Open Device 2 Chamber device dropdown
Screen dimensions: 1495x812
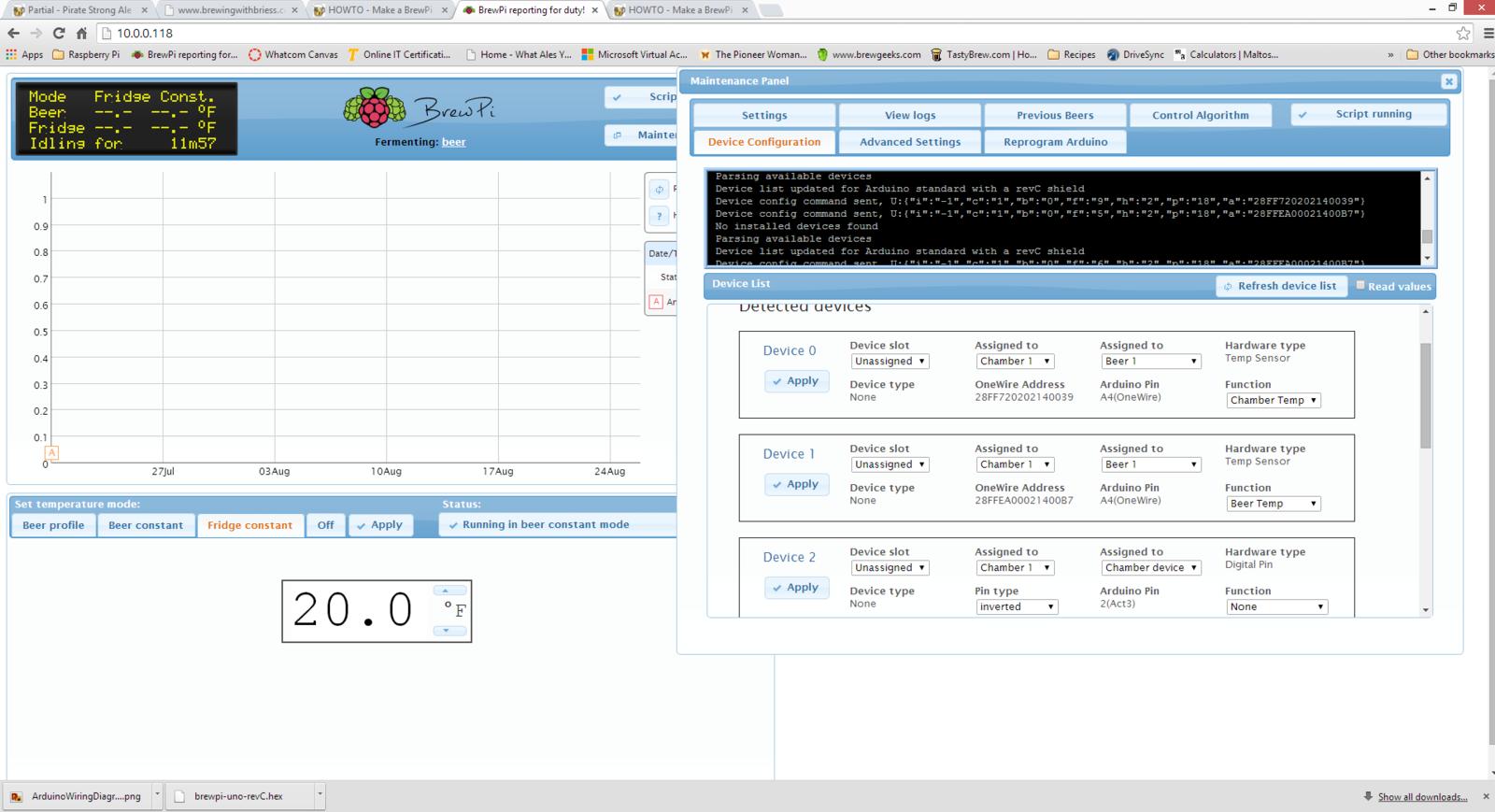coord(1150,567)
